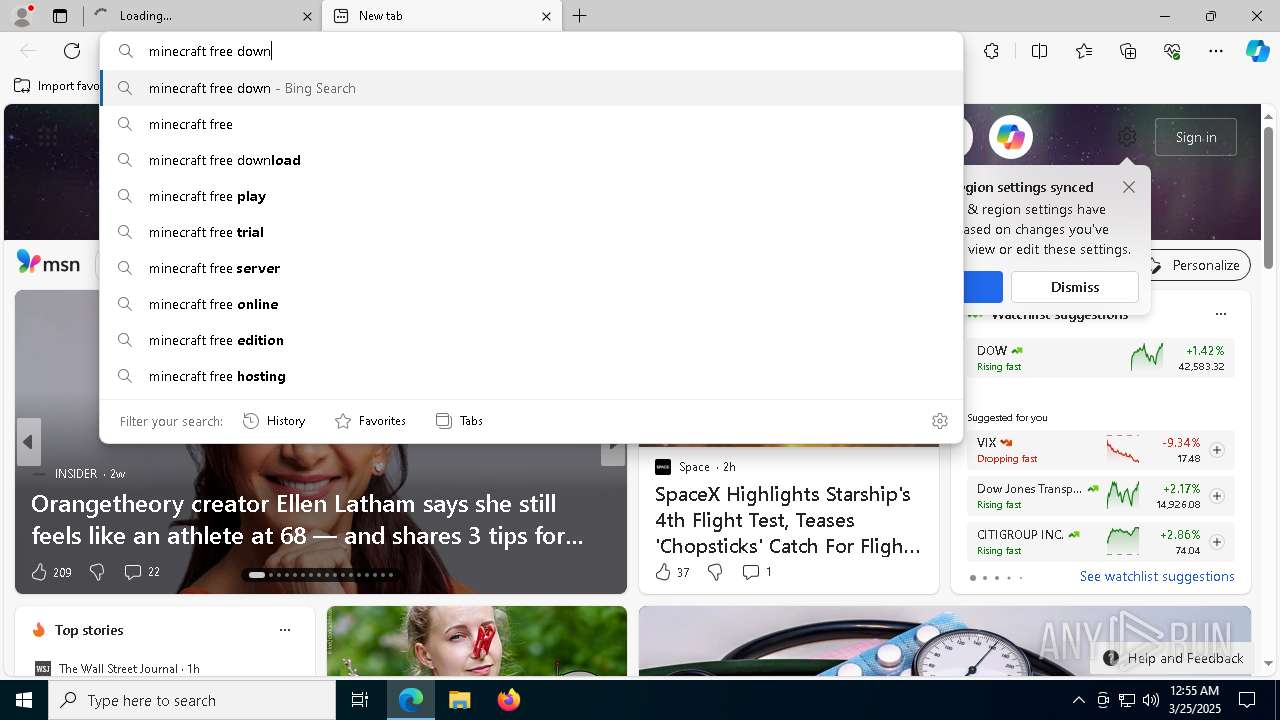
Task: Open the volume control in the tray
Action: 1151,700
